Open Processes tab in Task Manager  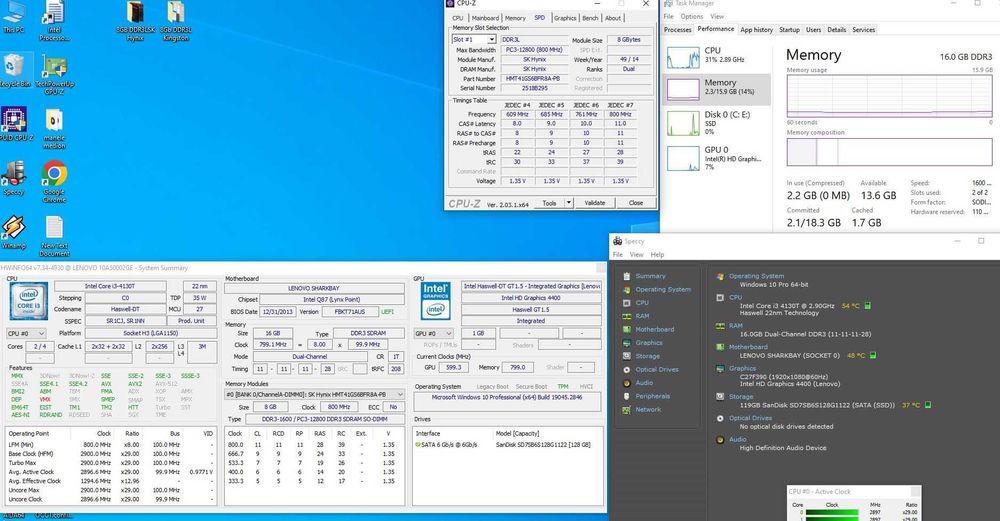pyautogui.click(x=677, y=30)
